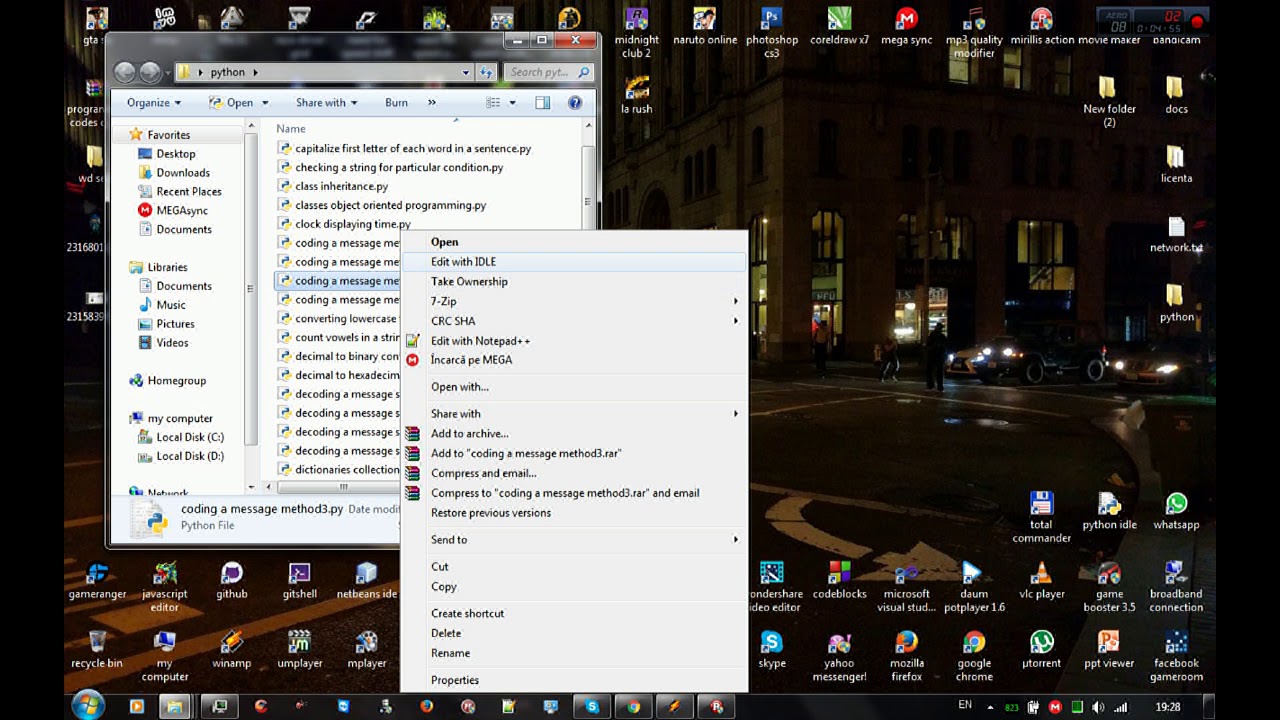Viewport: 1280px width, 720px height.
Task: Open the Codeblocks desktop icon
Action: pyautogui.click(x=839, y=574)
